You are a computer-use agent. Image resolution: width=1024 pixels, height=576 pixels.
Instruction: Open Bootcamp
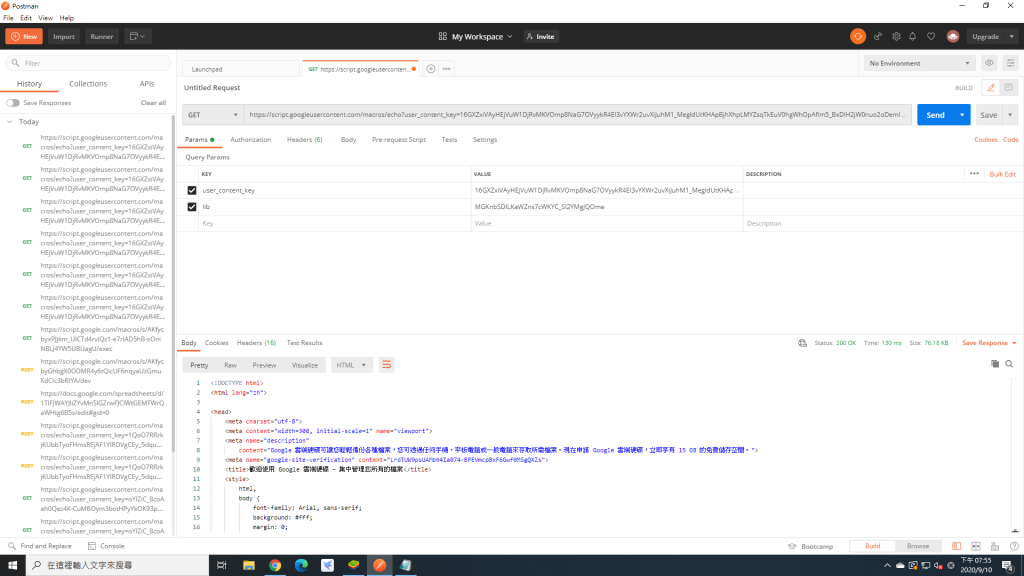coord(810,546)
